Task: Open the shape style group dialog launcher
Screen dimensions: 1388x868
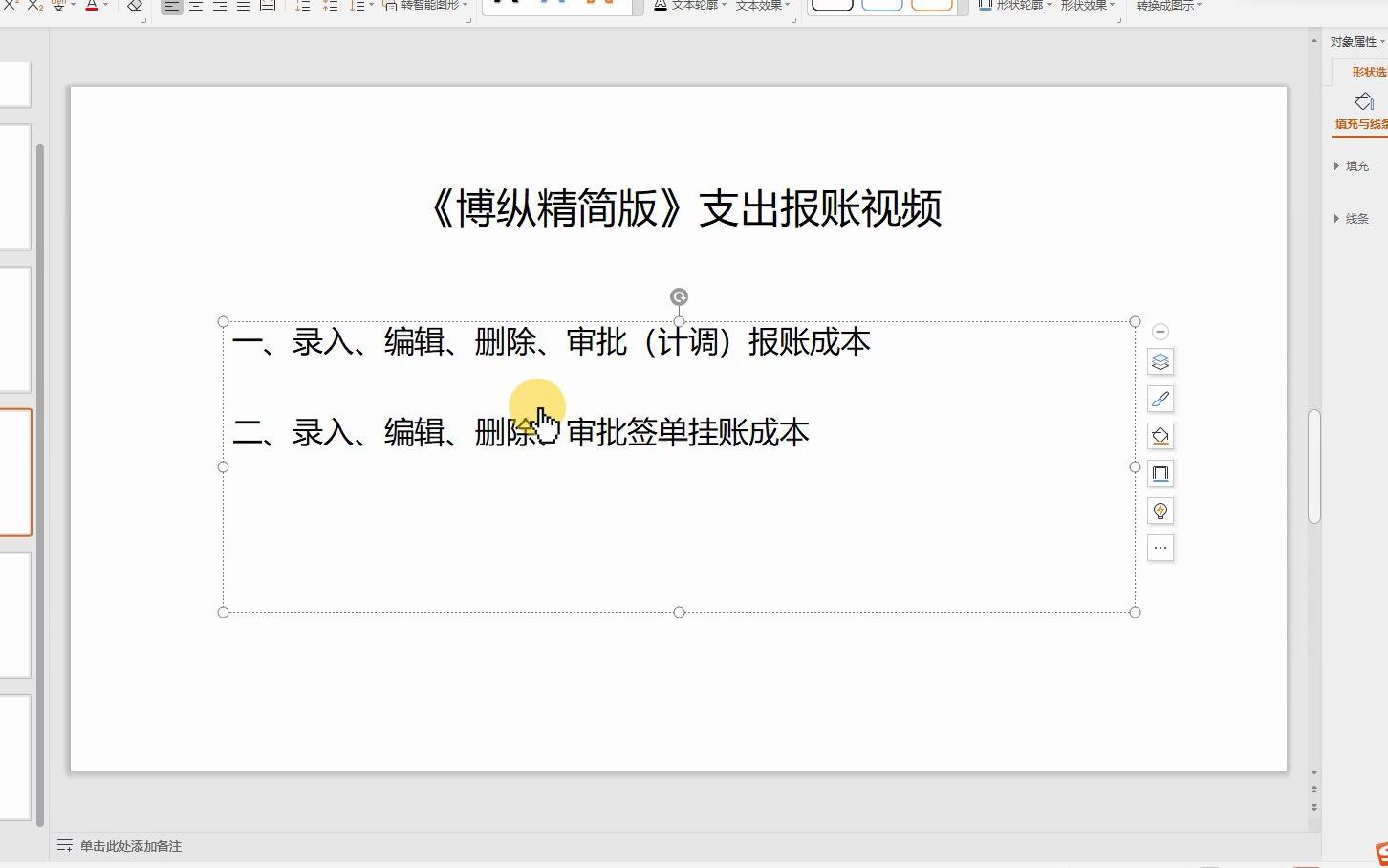Action: [1119, 19]
